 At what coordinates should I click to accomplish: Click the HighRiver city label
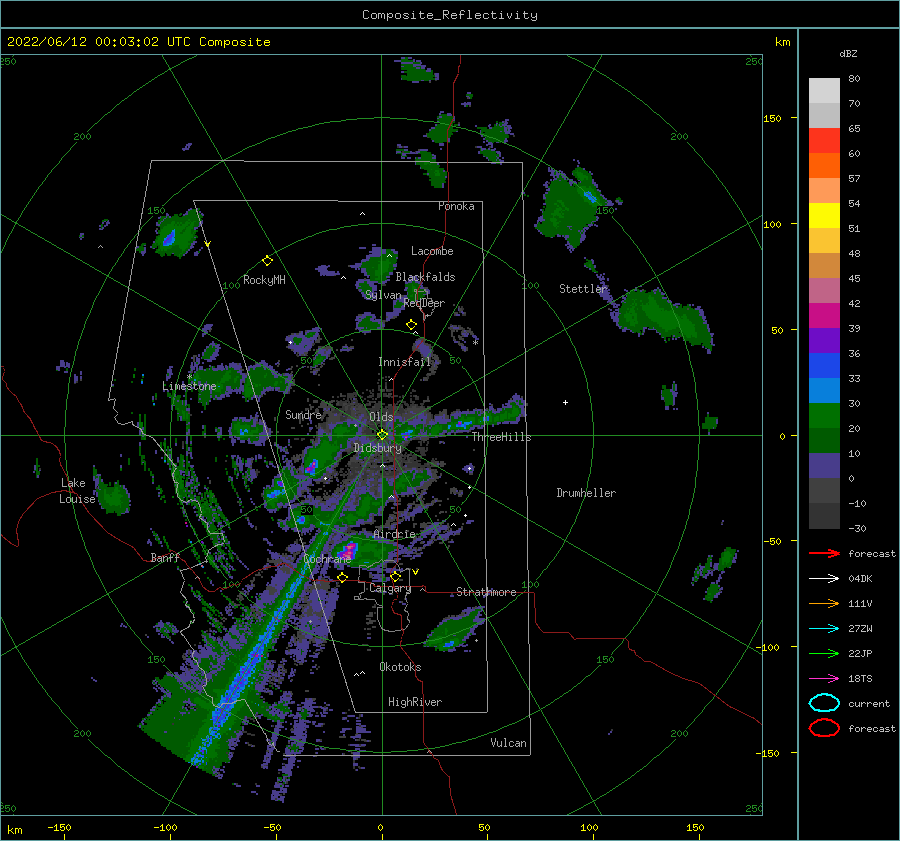(415, 702)
